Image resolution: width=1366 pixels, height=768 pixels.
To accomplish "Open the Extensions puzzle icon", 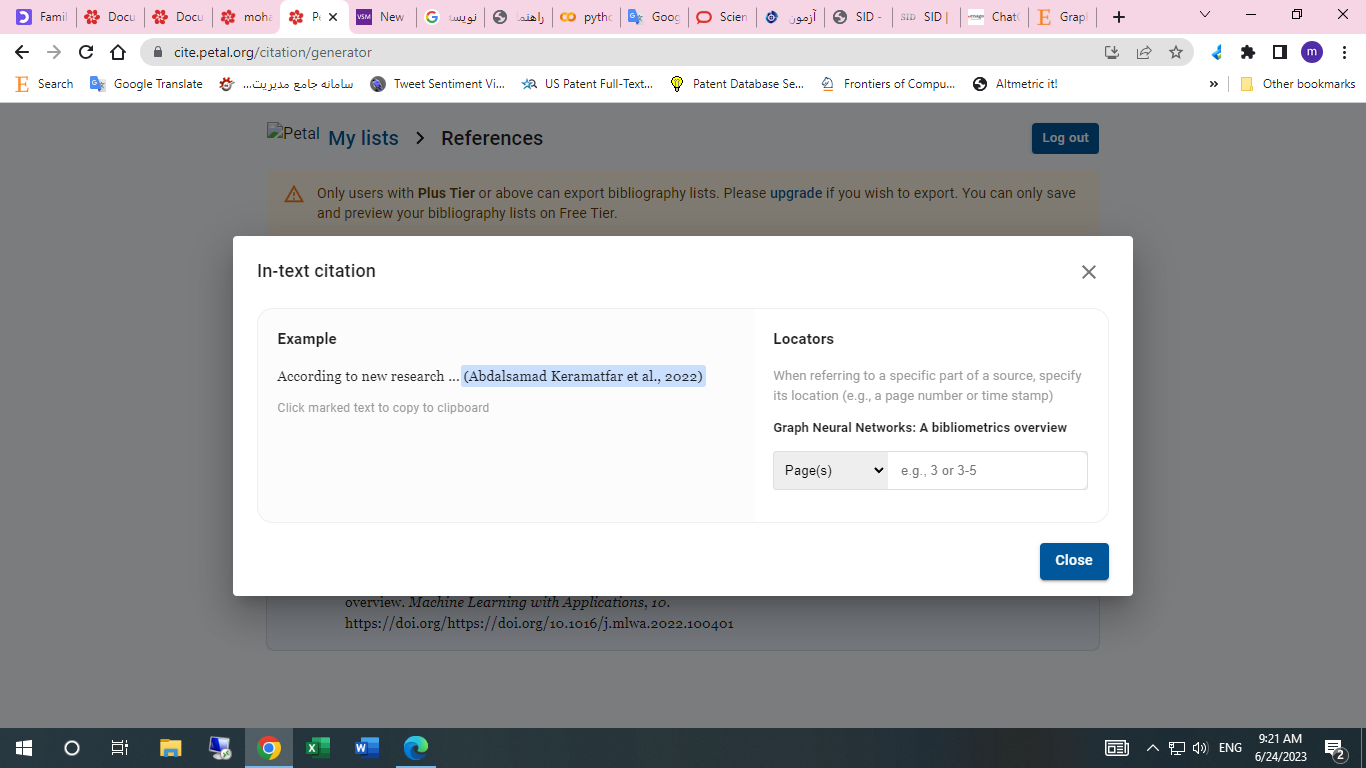I will (x=1248, y=52).
